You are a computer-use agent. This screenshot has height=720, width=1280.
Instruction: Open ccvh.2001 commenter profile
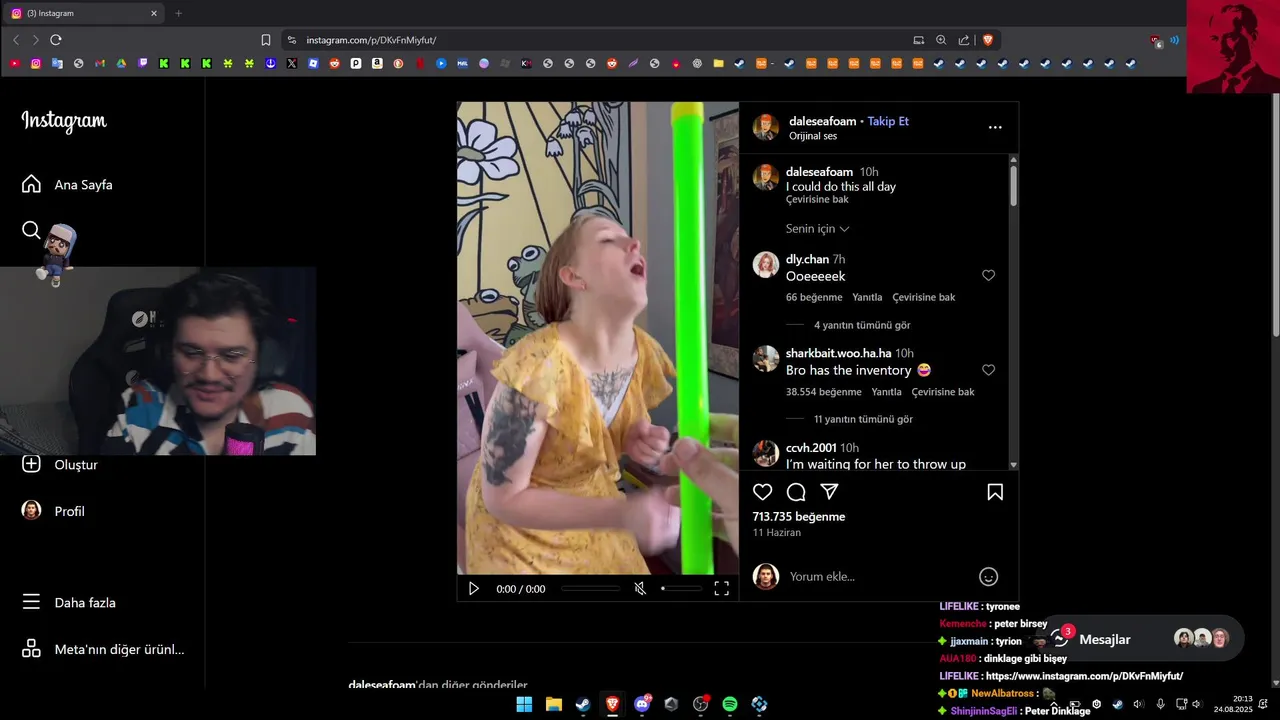click(811, 448)
